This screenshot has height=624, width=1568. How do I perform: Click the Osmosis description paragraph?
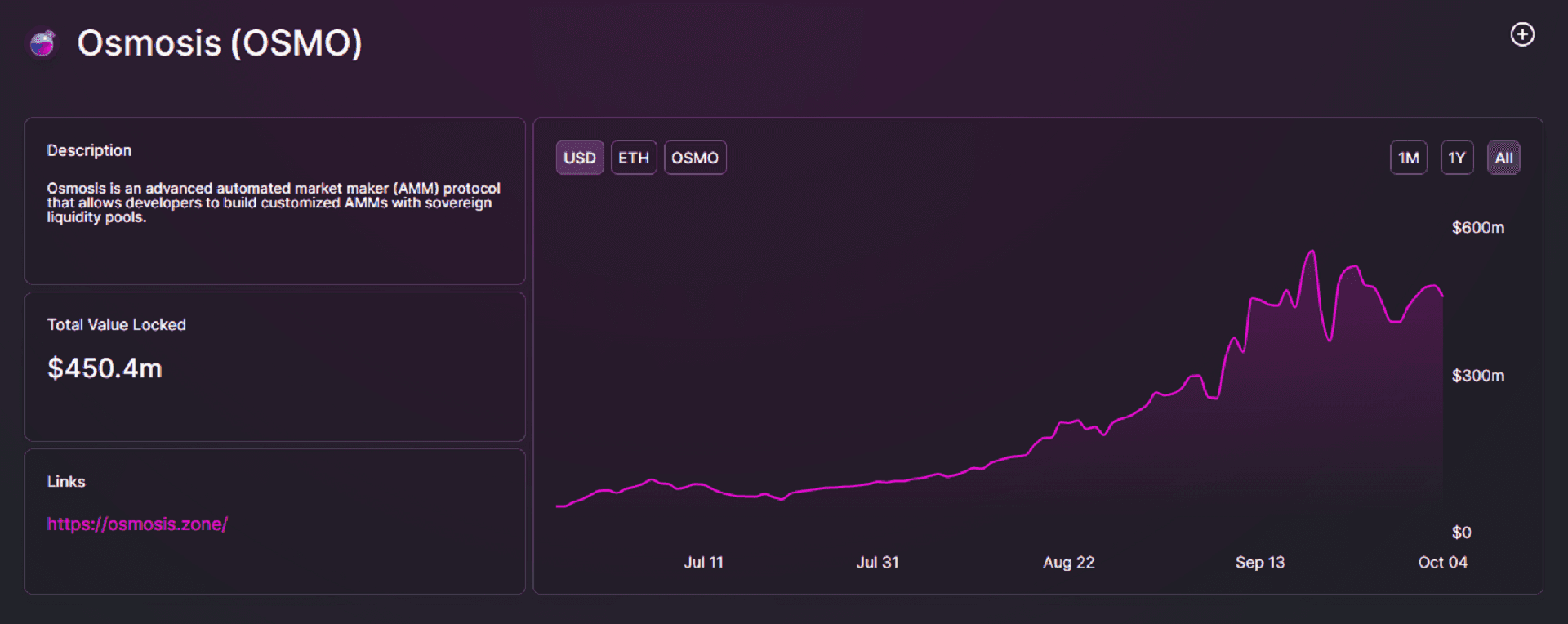tap(274, 203)
